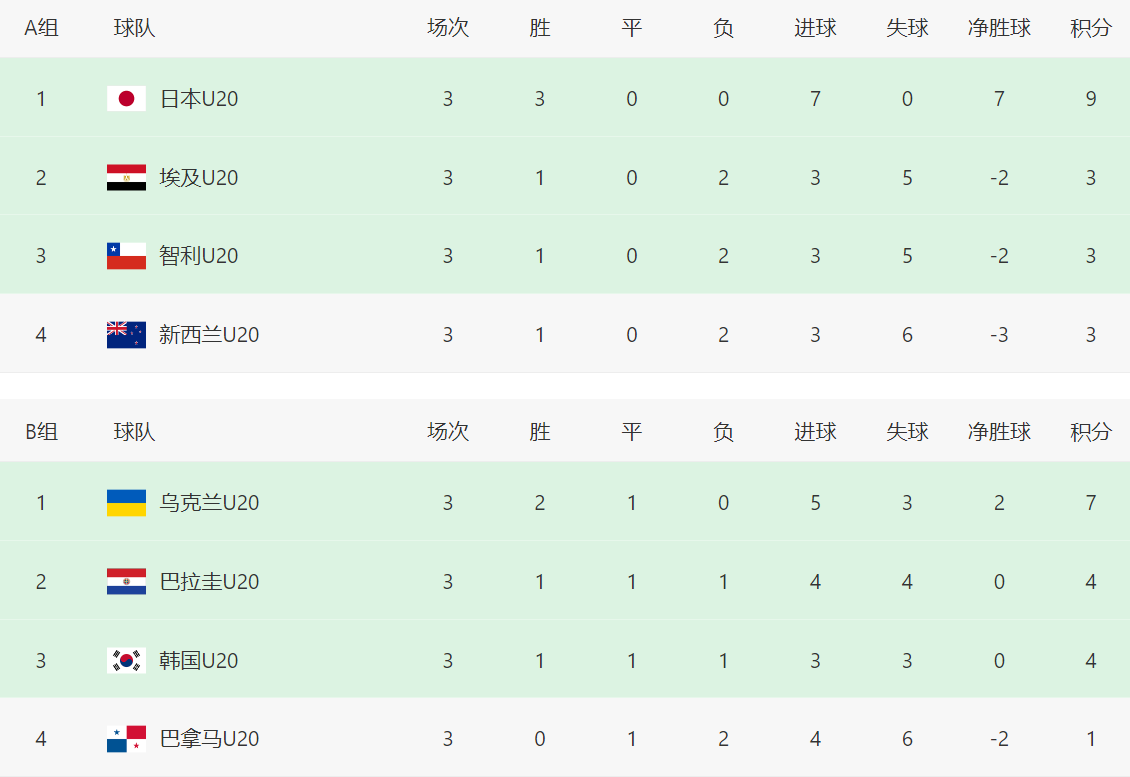
Task: Click the Japan flag icon
Action: point(126,98)
